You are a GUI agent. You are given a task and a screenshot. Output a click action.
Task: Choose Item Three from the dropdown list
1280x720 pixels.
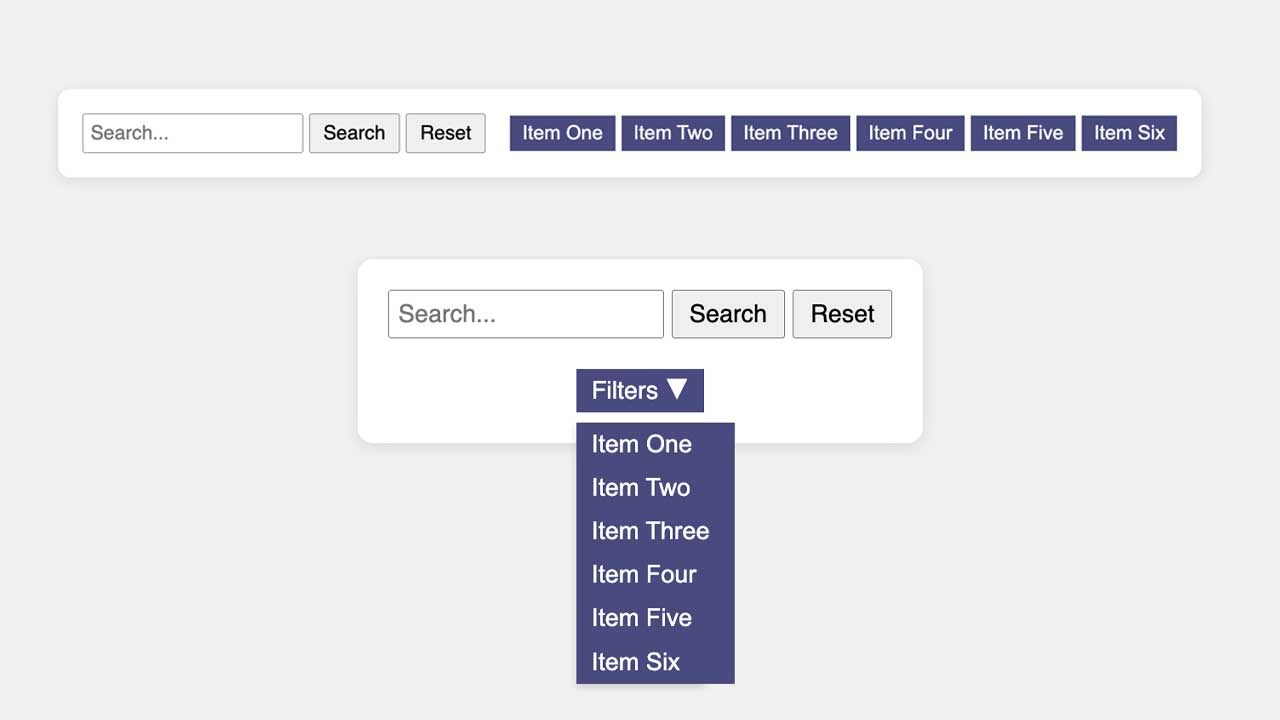[x=650, y=531]
